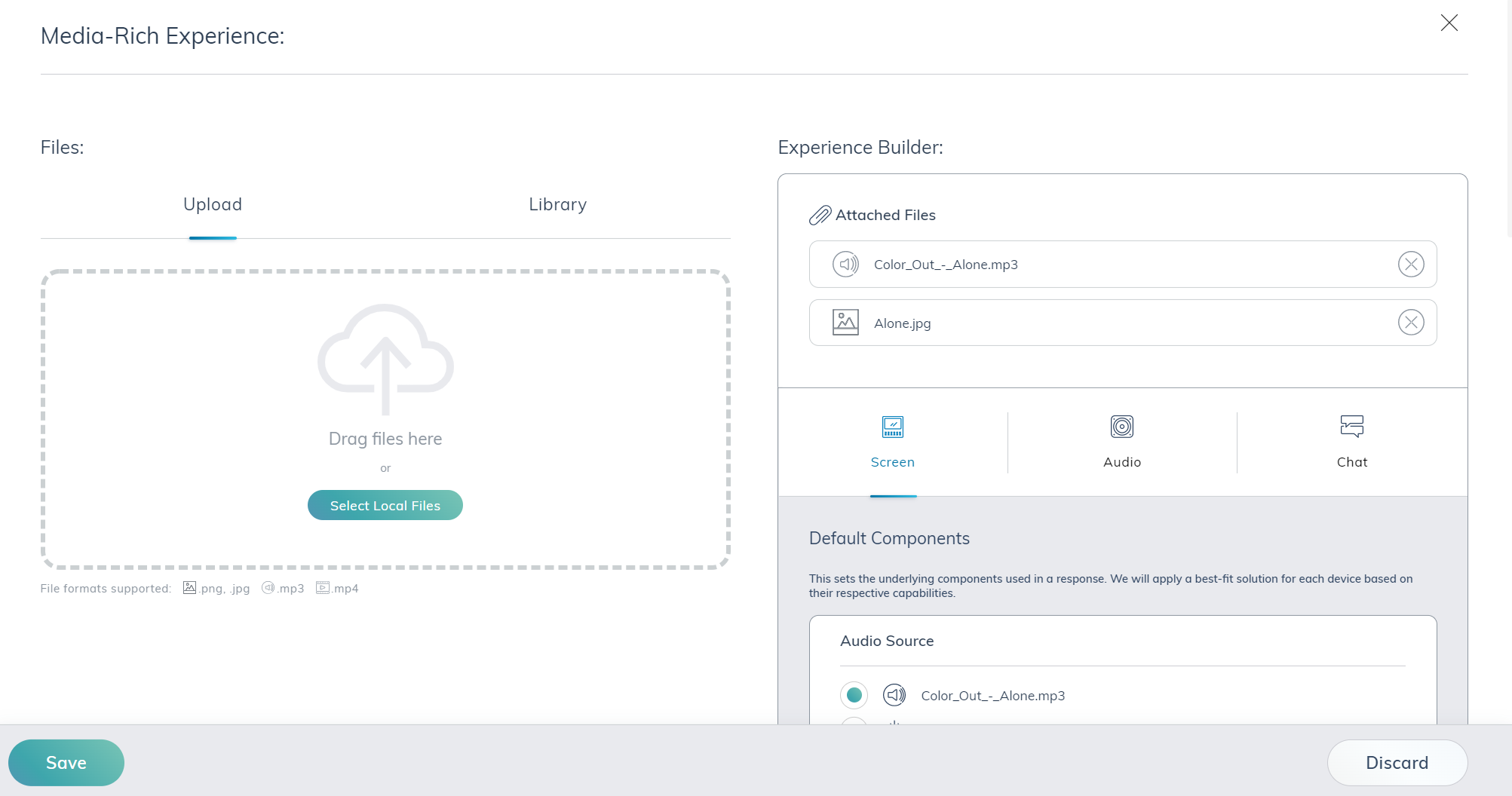1512x796 pixels.
Task: Click the 'Drag files here' text
Action: [x=385, y=439]
